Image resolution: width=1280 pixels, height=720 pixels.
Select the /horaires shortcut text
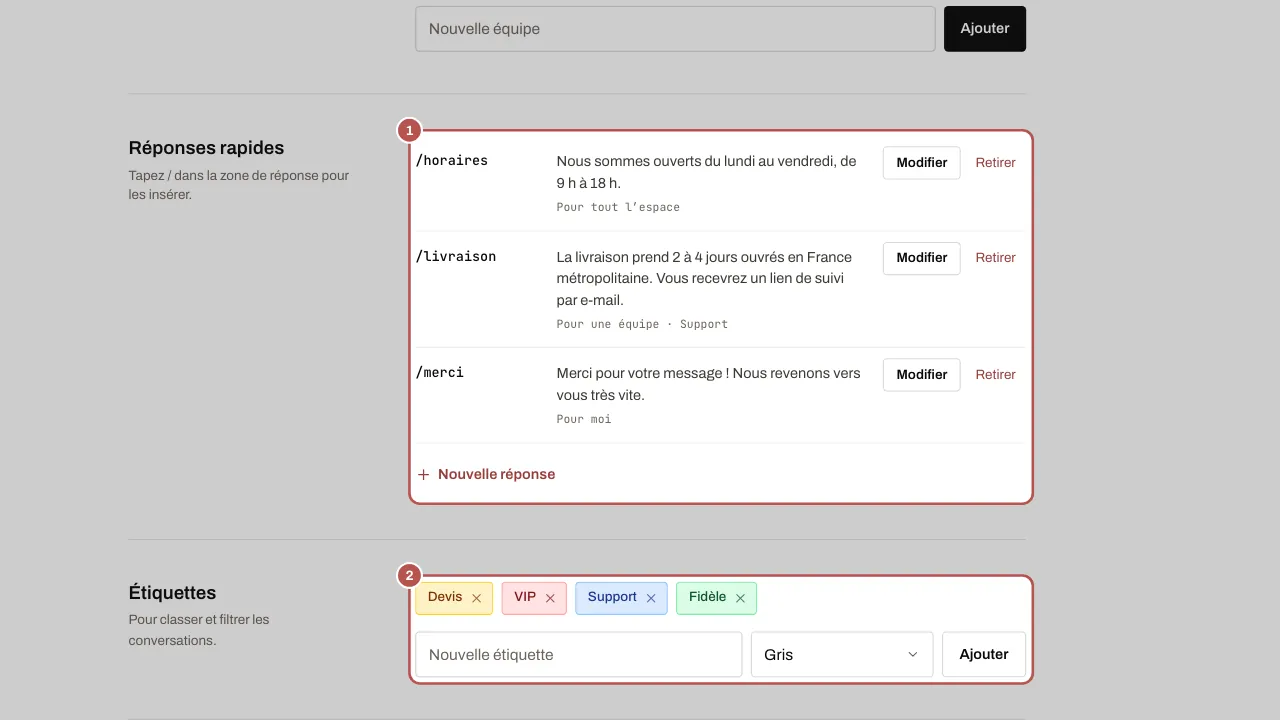[x=452, y=160]
